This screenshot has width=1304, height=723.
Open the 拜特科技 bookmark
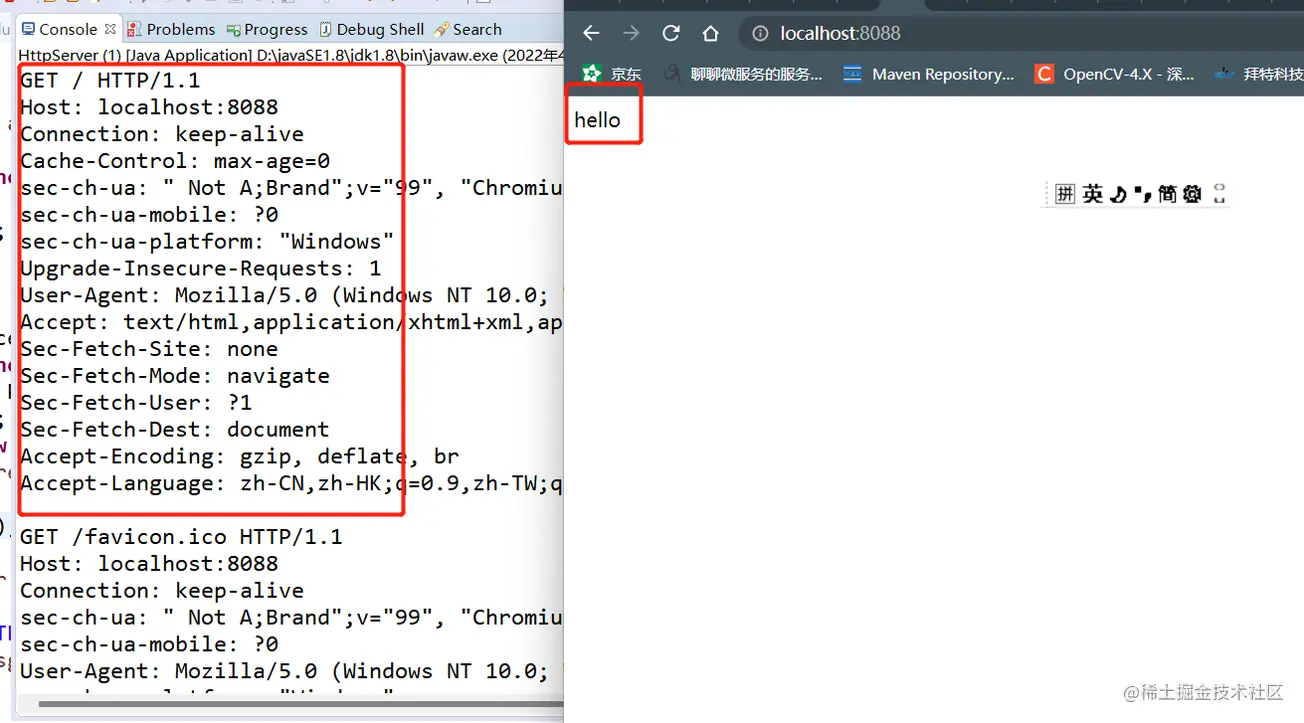[x=1260, y=74]
